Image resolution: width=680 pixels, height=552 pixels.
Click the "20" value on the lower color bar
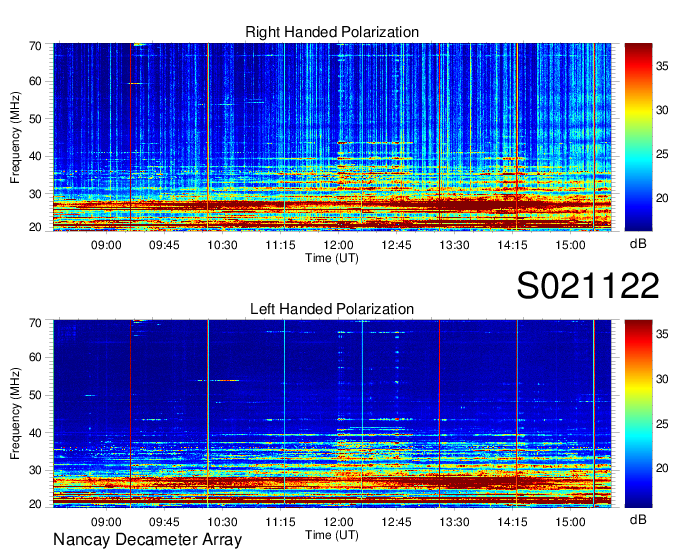pos(662,468)
